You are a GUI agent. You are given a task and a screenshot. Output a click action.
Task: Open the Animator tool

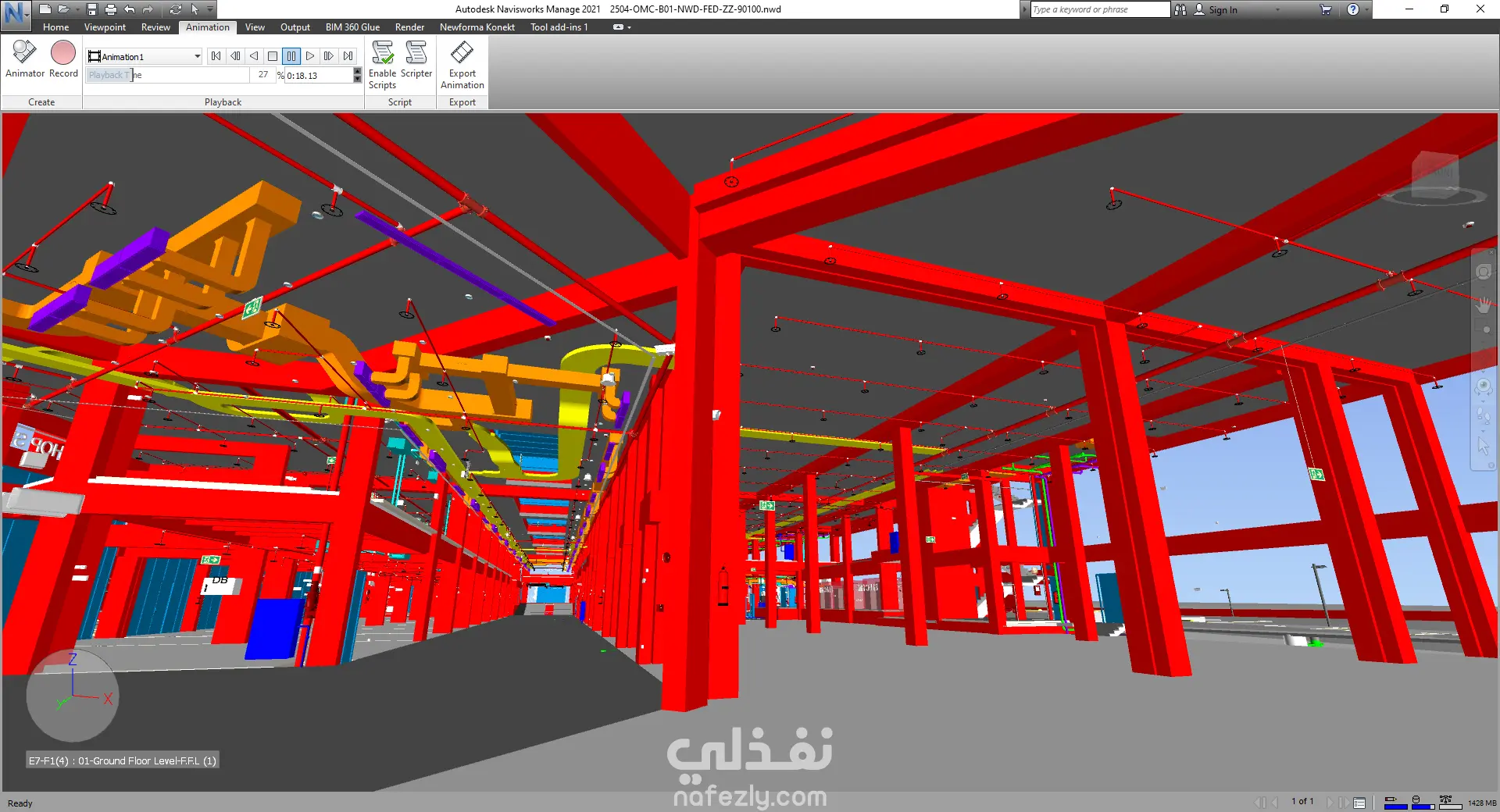pyautogui.click(x=25, y=60)
